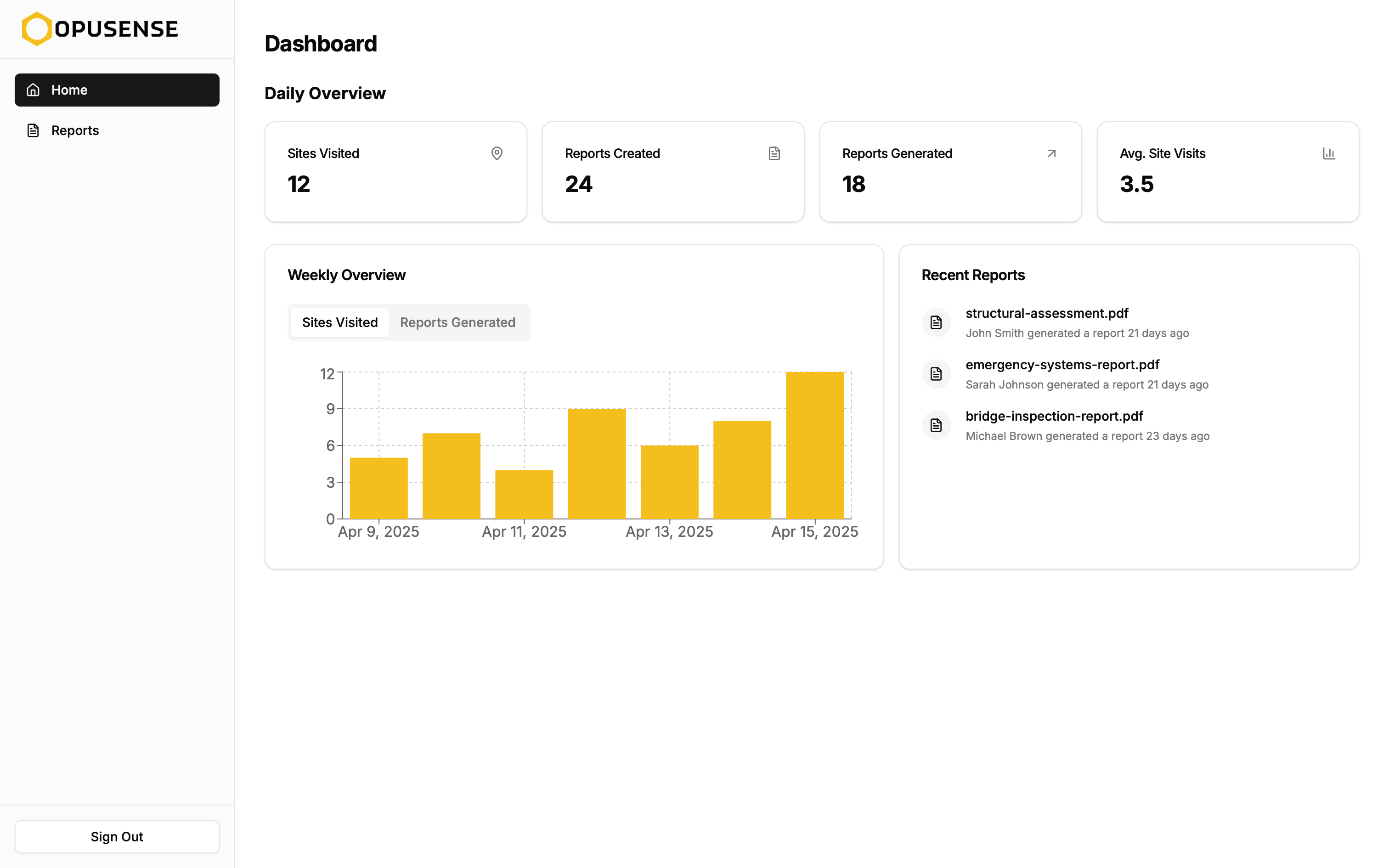The height and width of the screenshot is (868, 1389).
Task: Click file icon beside structural-assessment.pdf
Action: click(x=936, y=322)
